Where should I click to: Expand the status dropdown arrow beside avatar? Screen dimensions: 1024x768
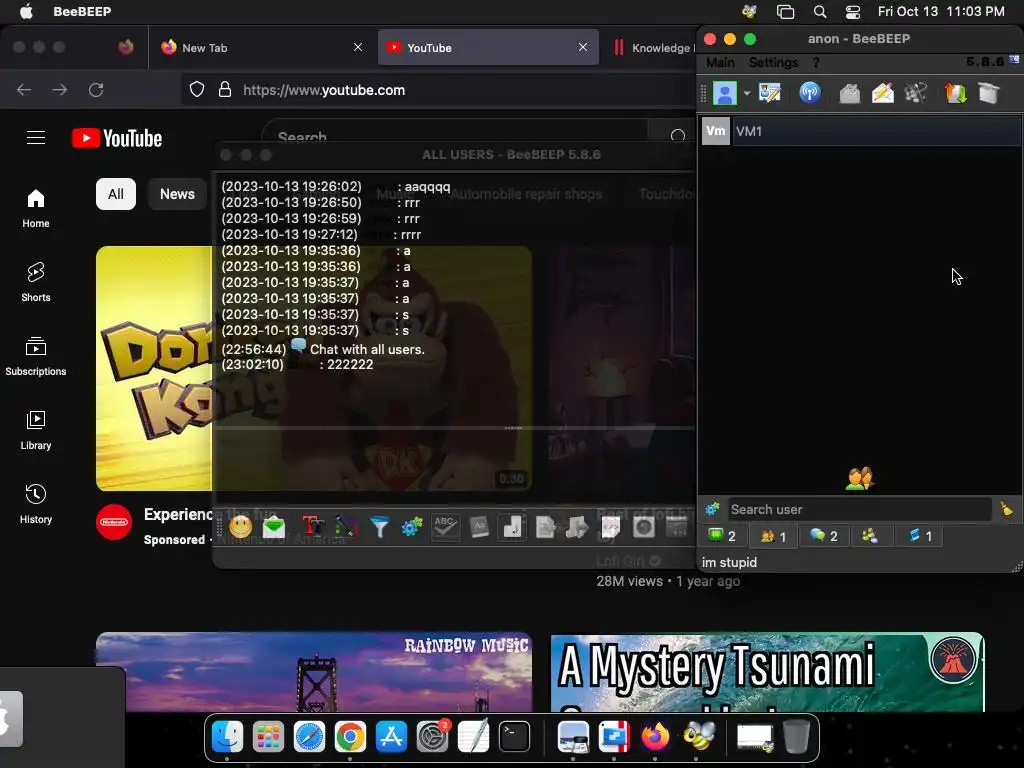click(x=746, y=93)
